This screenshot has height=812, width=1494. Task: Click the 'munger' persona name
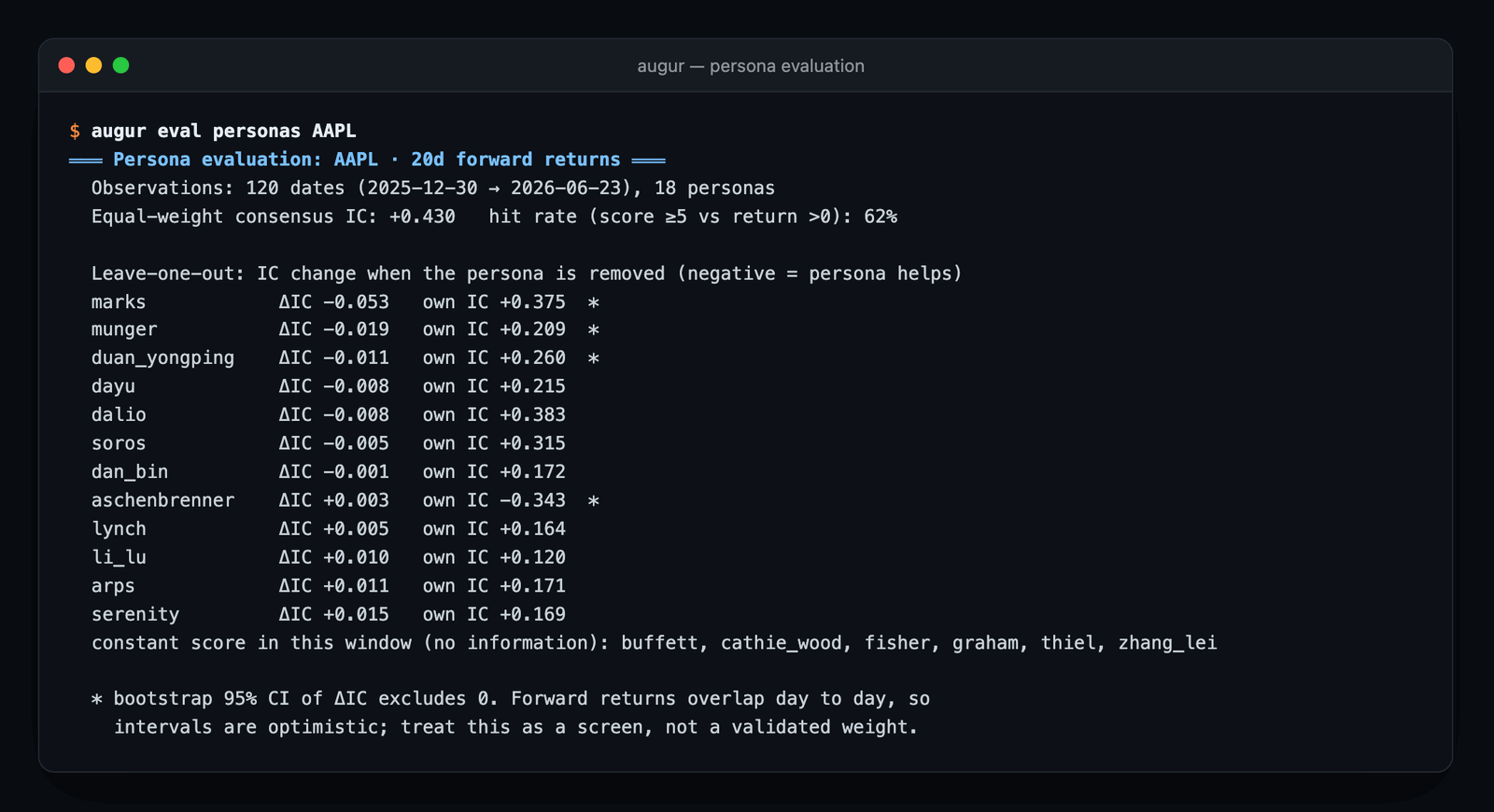tap(124, 329)
